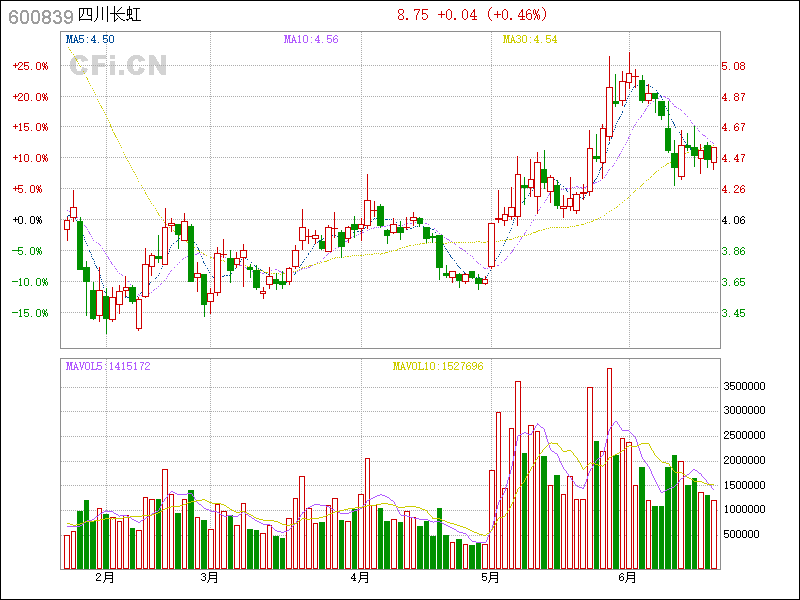Toggle the MA10:4.56 moving average label
This screenshot has height=600, width=800.
pos(310,40)
